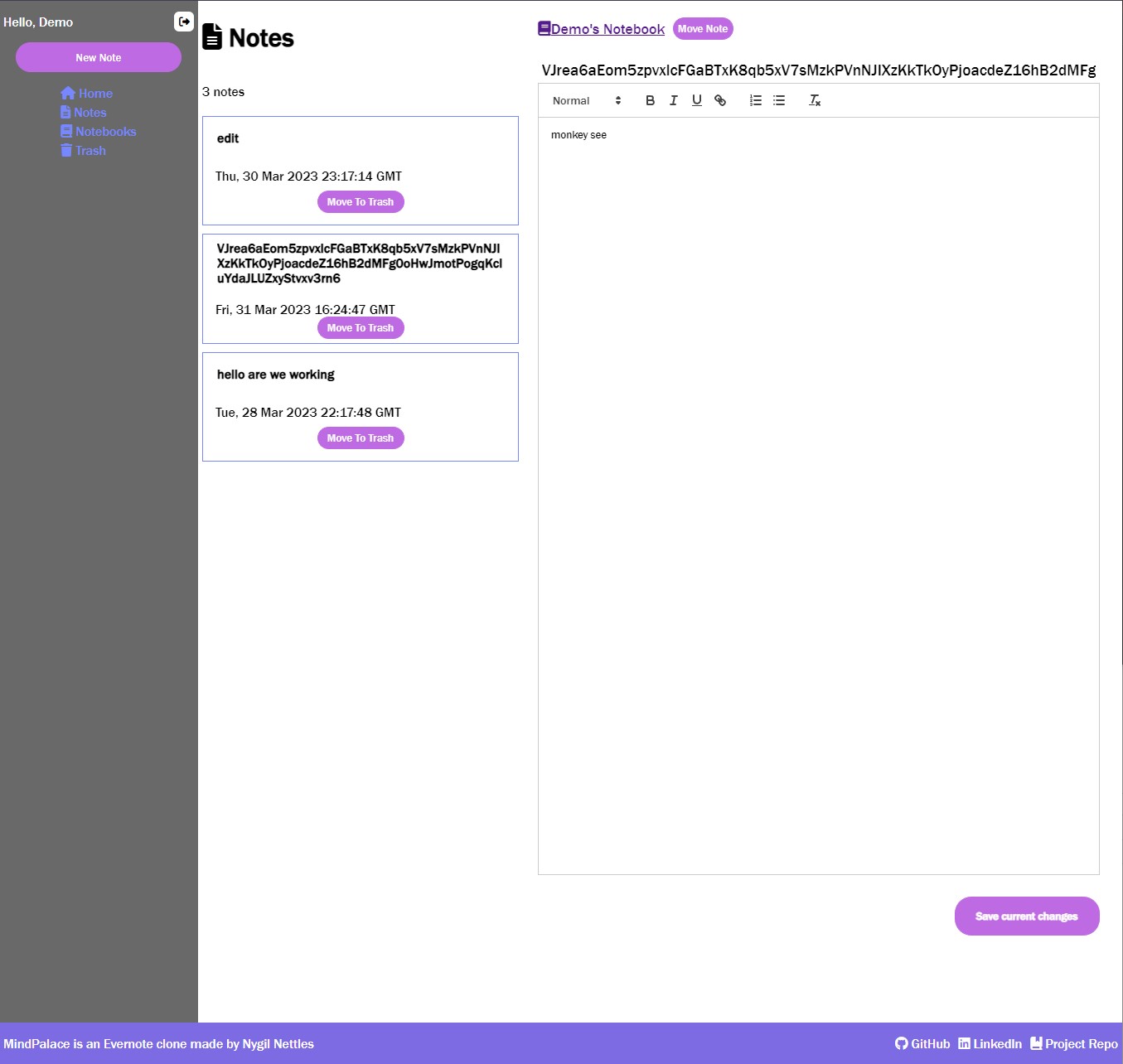Save current changes to the note

click(1026, 916)
